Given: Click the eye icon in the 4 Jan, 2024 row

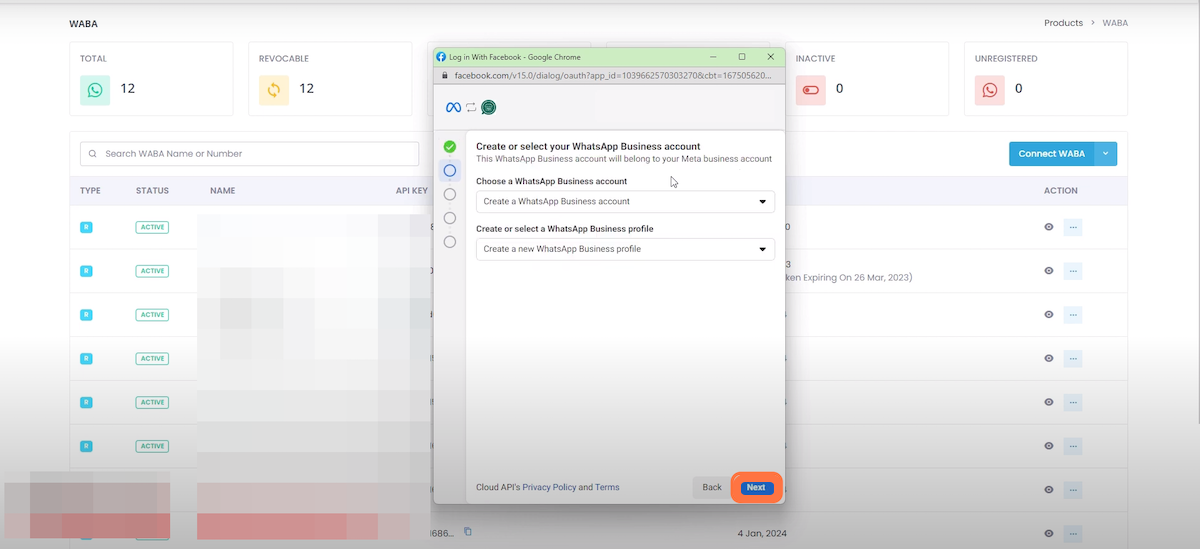Looking at the screenshot, I should (x=1049, y=533).
